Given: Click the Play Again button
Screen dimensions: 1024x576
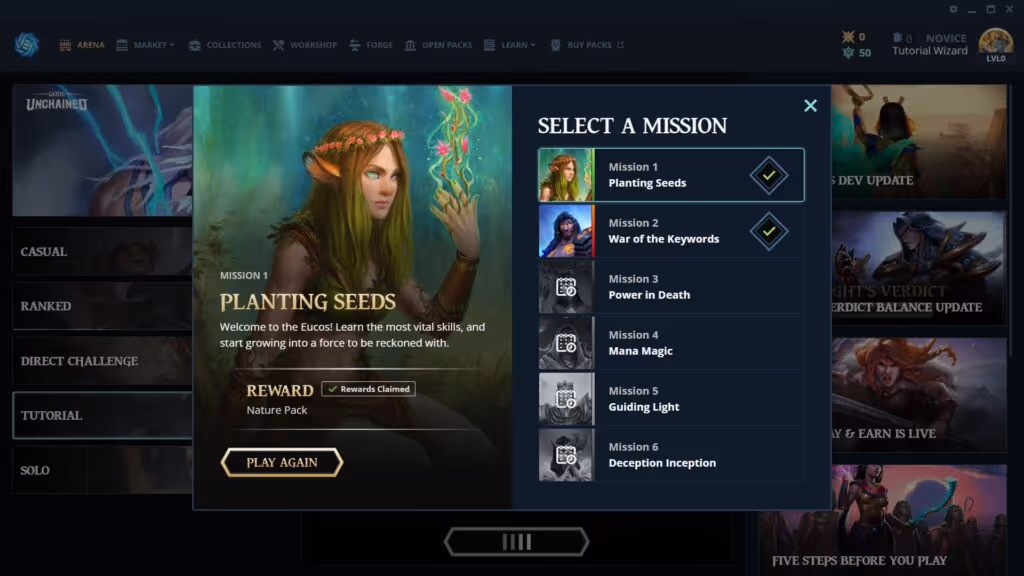Looking at the screenshot, I should click(281, 462).
